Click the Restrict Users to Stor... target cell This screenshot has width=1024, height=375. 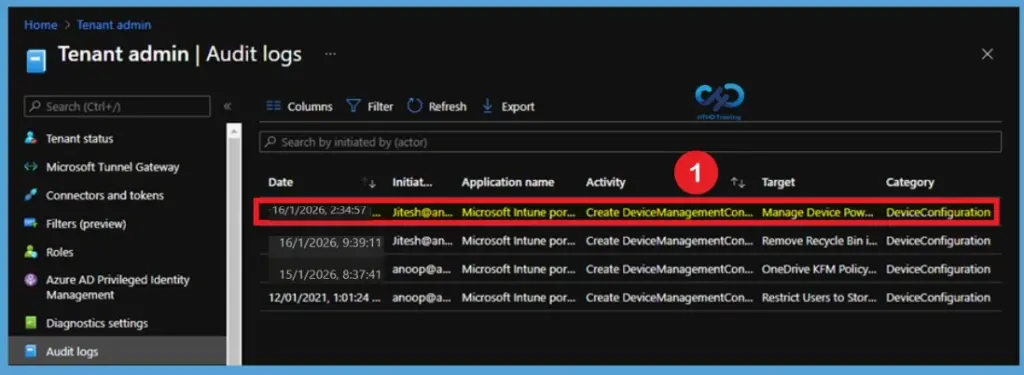pos(819,298)
